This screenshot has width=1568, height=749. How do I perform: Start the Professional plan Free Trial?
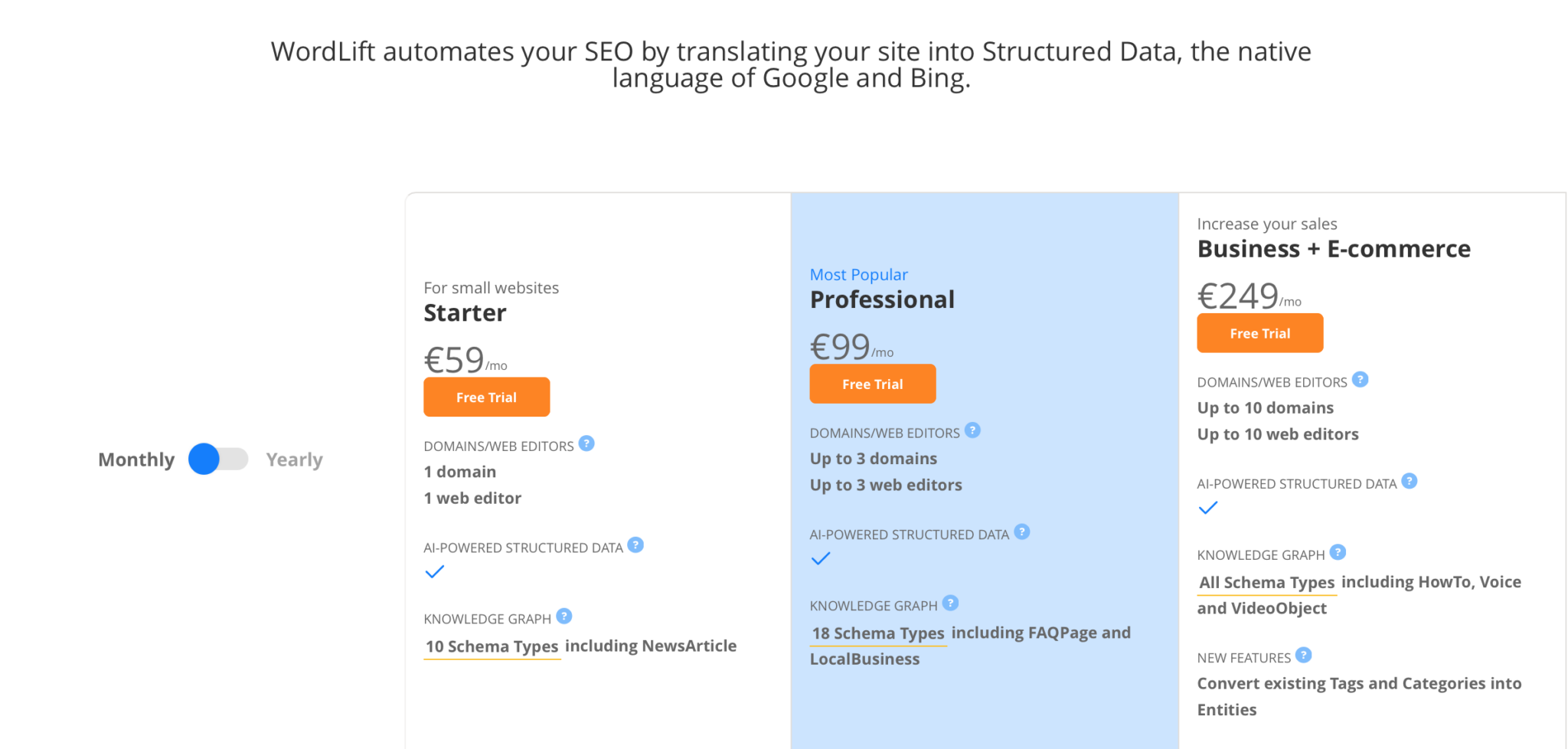[873, 384]
